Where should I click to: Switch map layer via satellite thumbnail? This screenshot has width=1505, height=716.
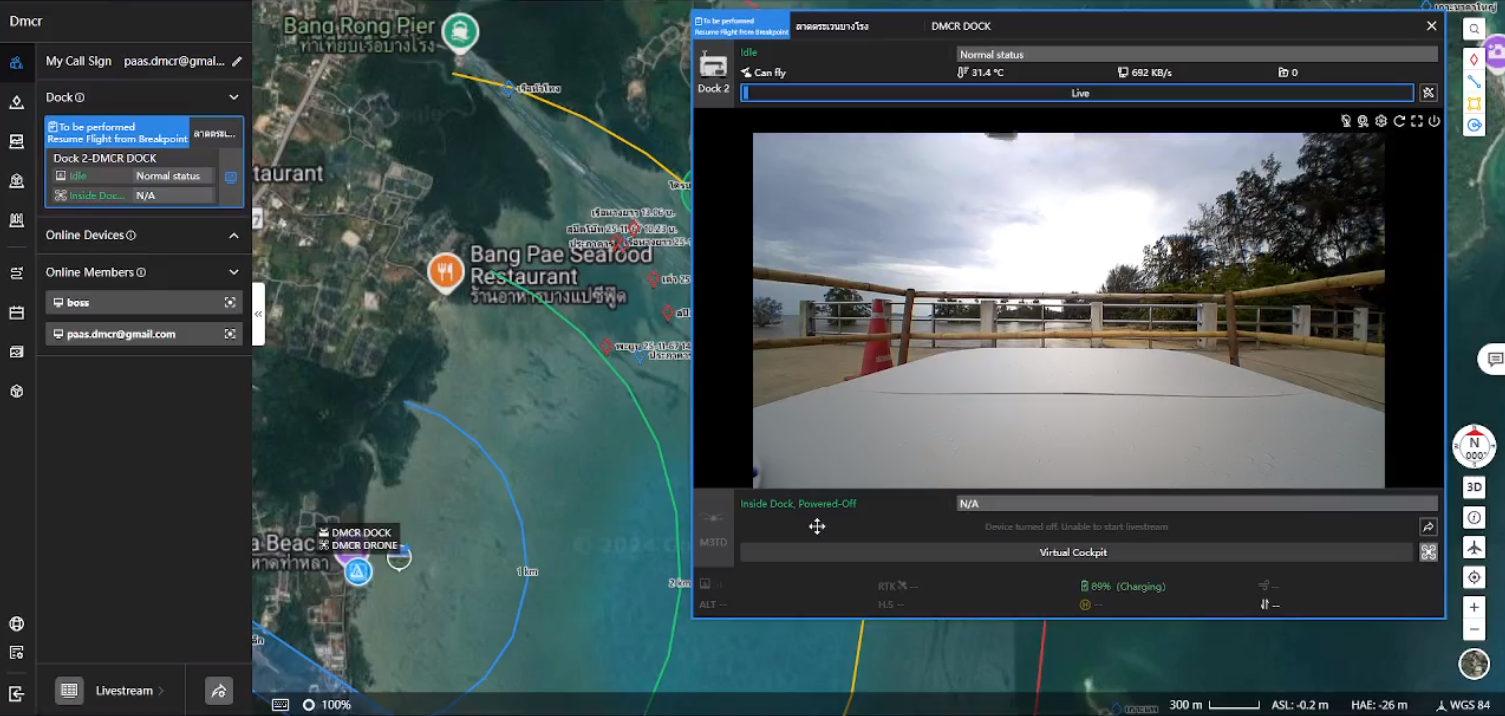(x=1474, y=663)
